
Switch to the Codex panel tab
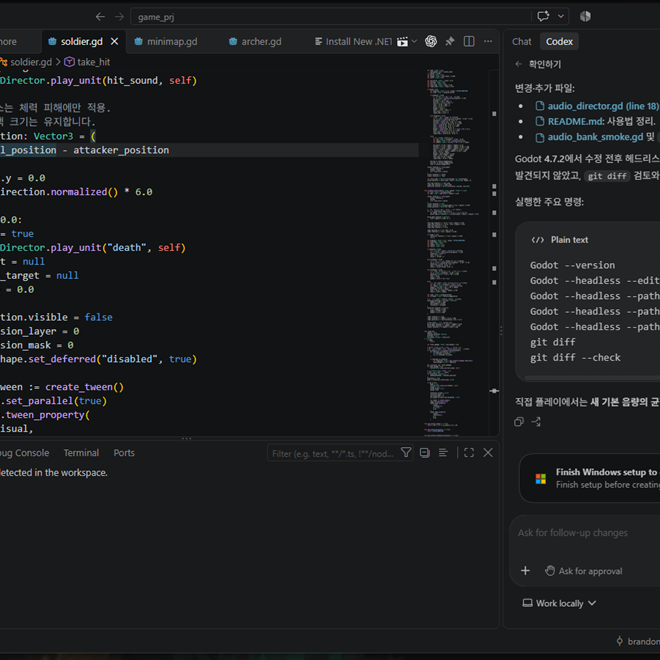559,42
